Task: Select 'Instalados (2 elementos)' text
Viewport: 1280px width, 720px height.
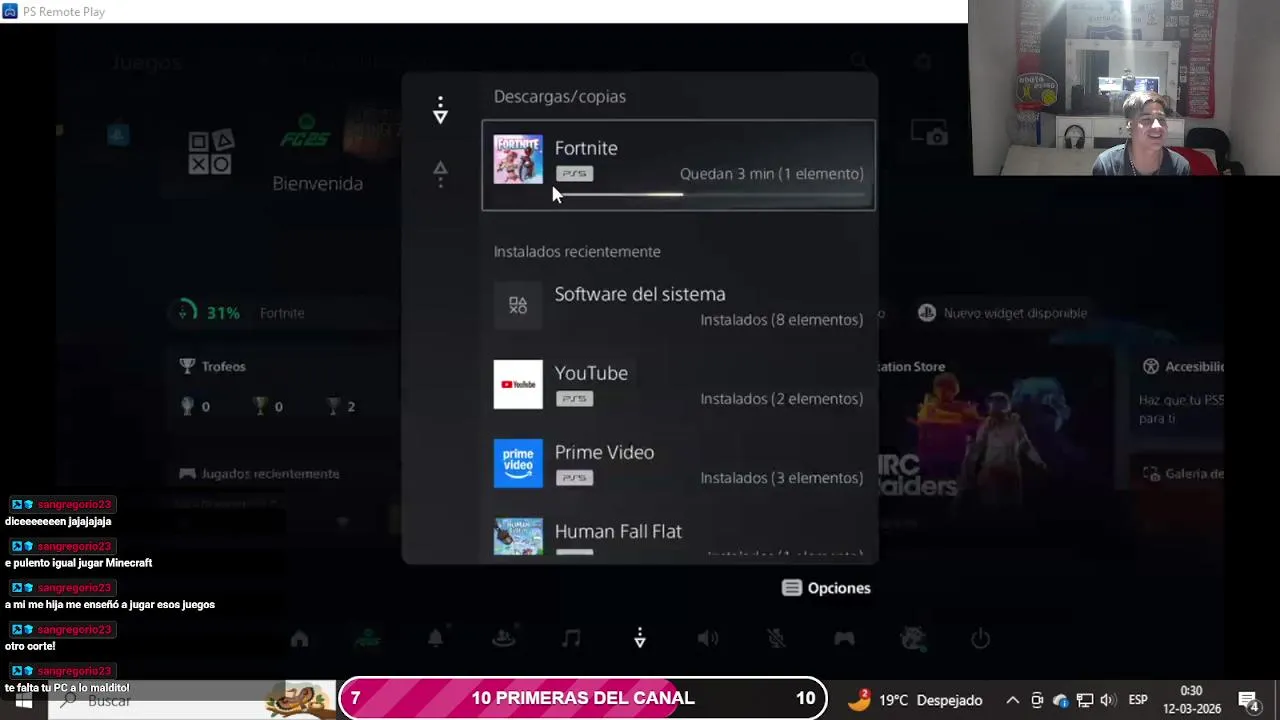Action: click(x=781, y=399)
